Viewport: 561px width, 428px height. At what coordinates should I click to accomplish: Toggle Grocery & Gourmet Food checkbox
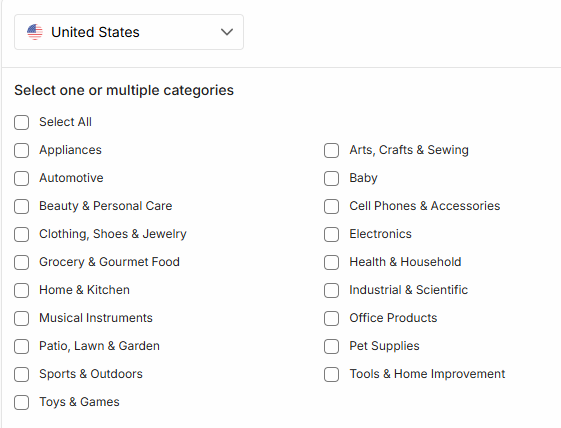pyautogui.click(x=21, y=262)
